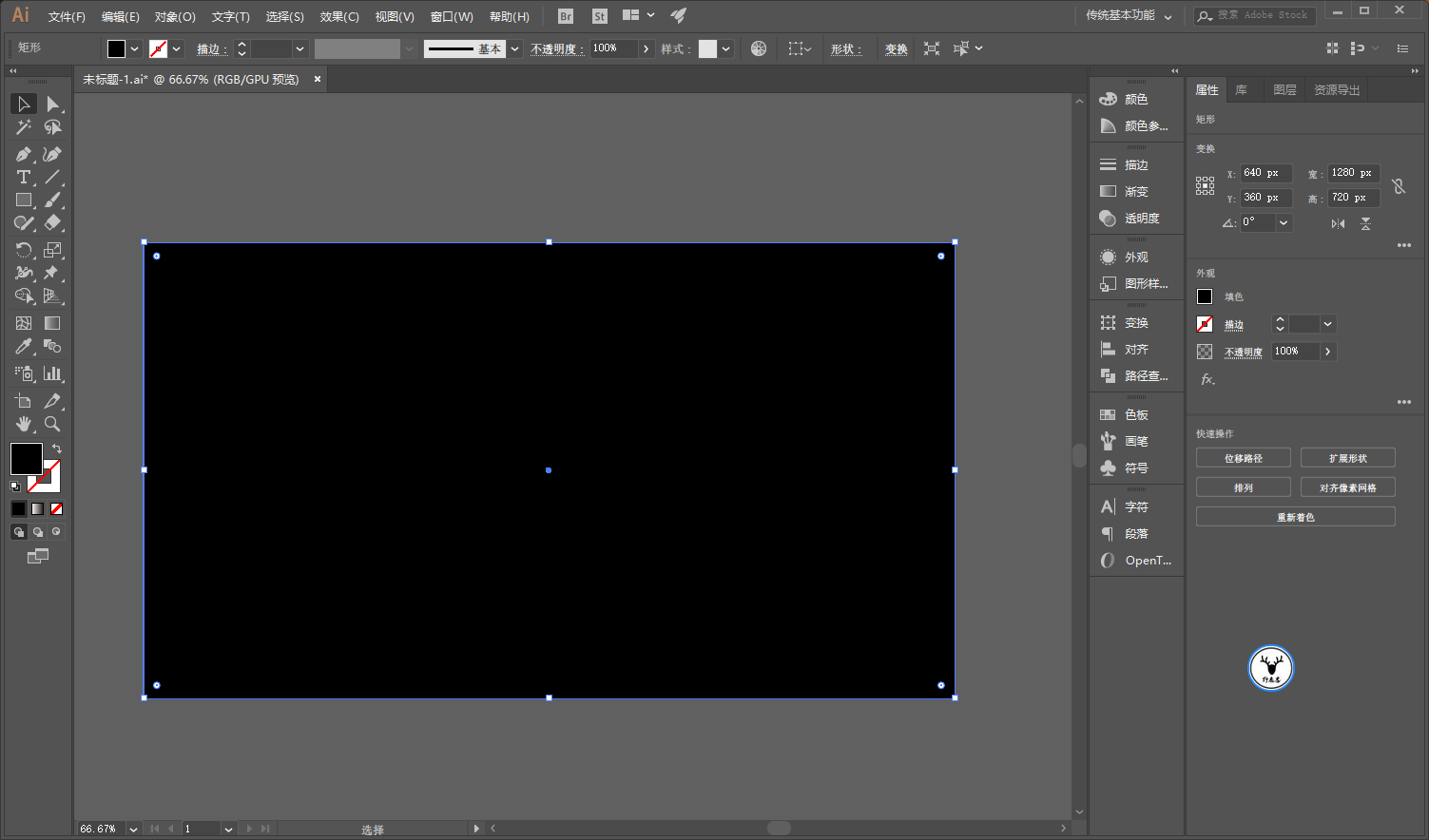Open the 渐变 (Gradient) panel

[1136, 191]
